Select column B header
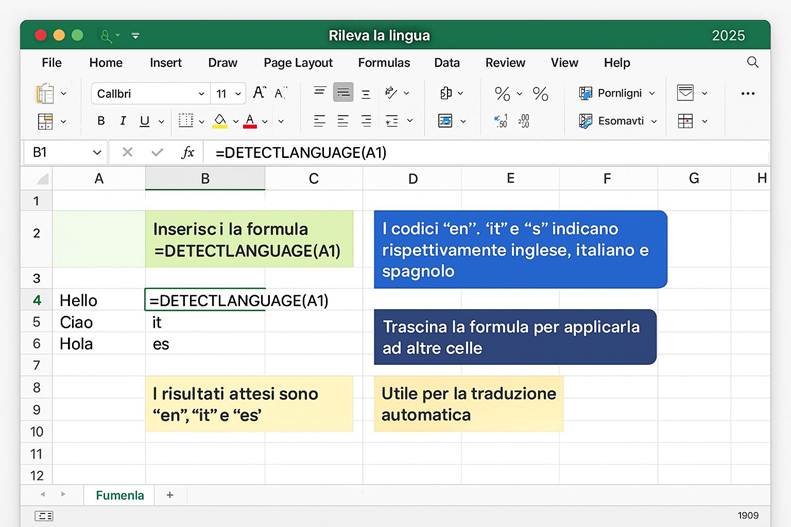 coord(205,179)
